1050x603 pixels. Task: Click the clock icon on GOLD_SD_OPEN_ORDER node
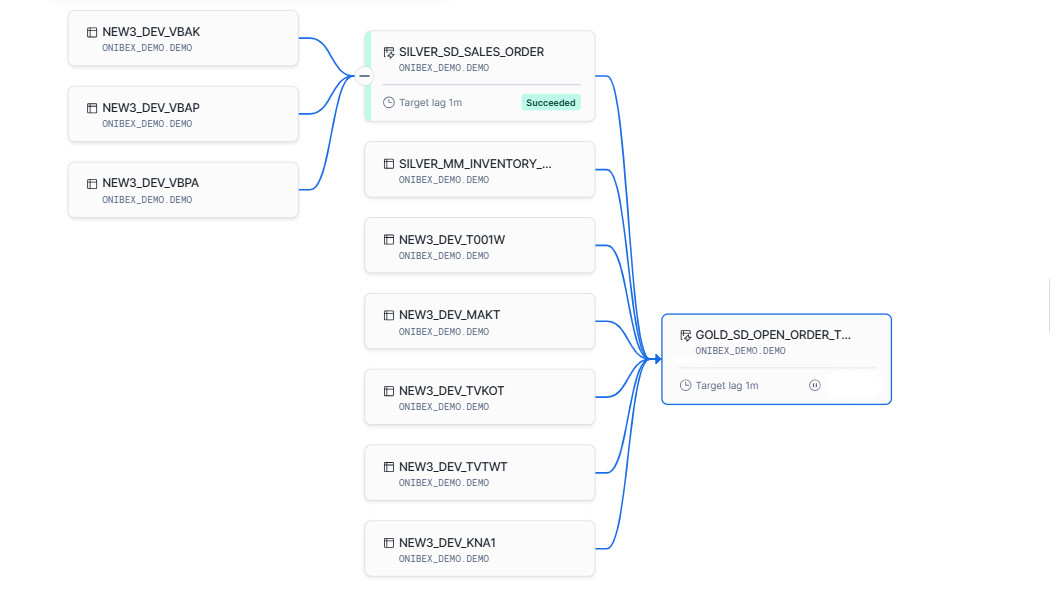(x=685, y=385)
